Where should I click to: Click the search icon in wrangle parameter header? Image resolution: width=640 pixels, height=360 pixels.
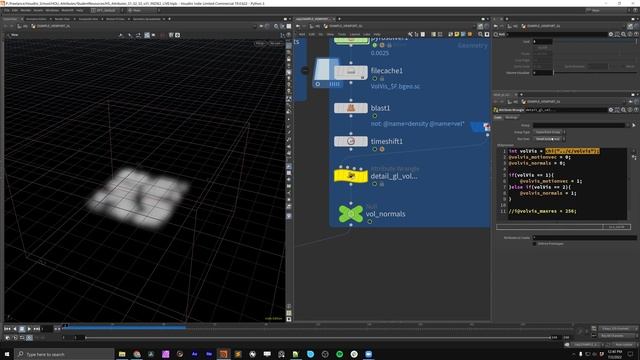[623, 110]
